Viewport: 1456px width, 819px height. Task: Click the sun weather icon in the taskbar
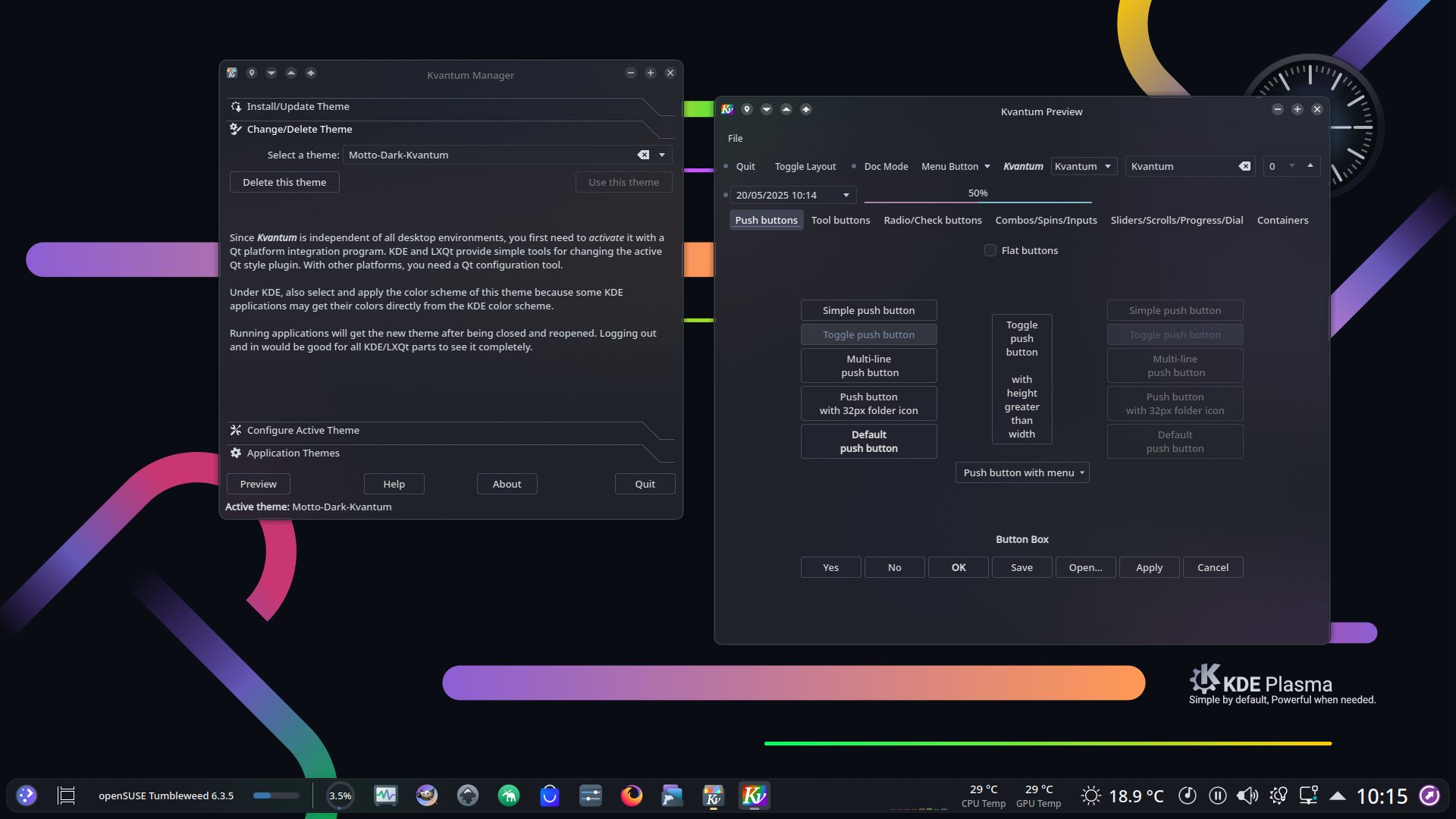(x=1090, y=795)
